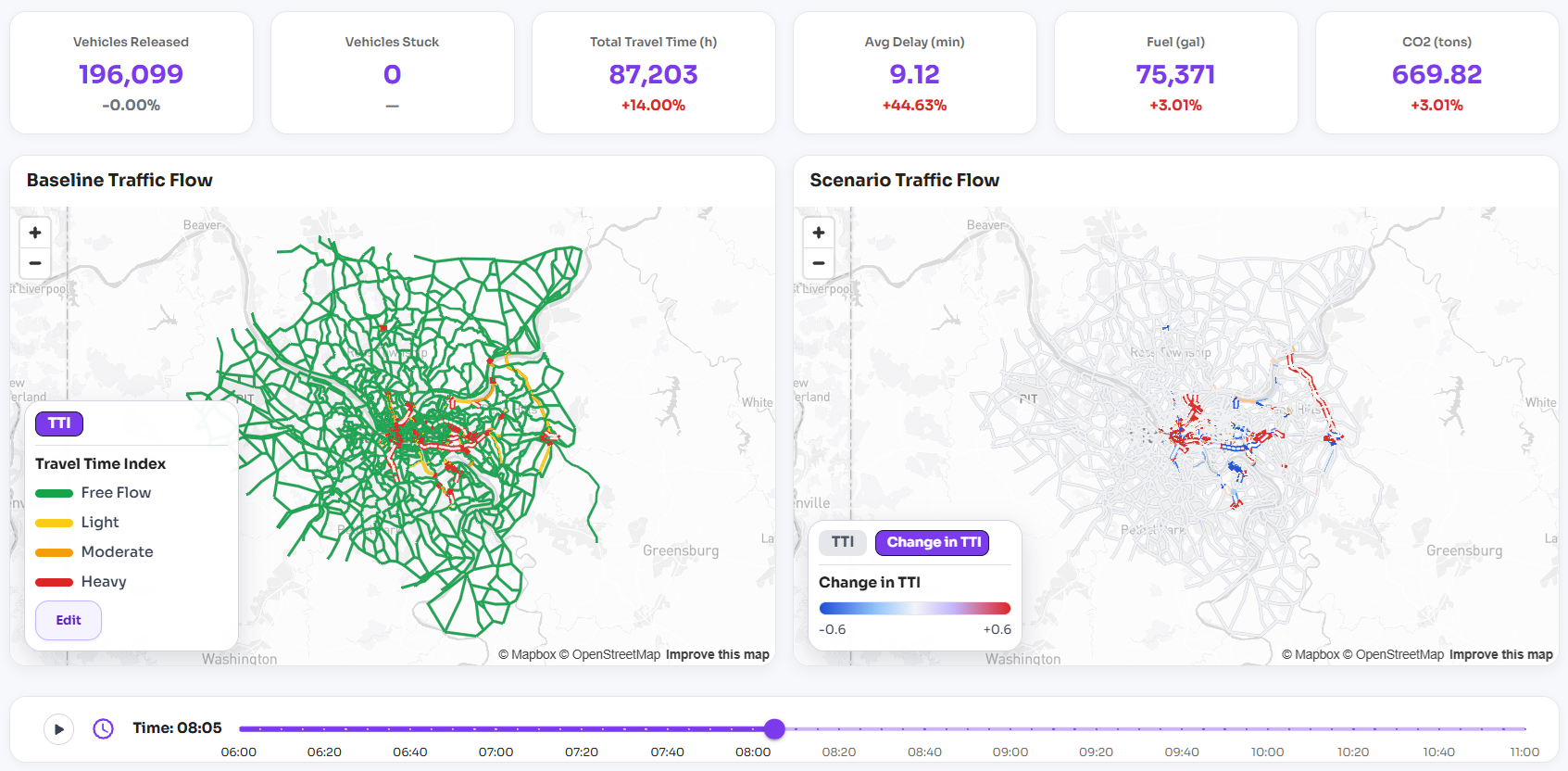Click the Baseline Traffic Flow heading

pos(119,180)
